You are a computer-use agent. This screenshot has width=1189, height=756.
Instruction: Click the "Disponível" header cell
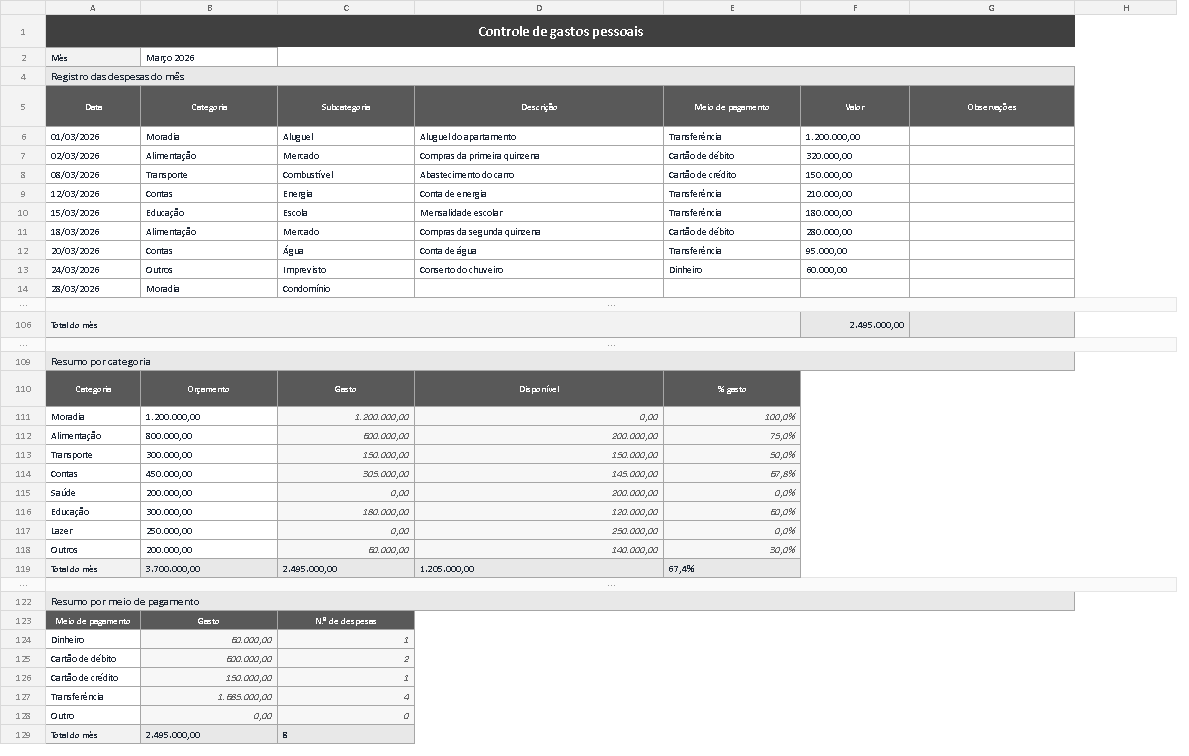coord(538,389)
